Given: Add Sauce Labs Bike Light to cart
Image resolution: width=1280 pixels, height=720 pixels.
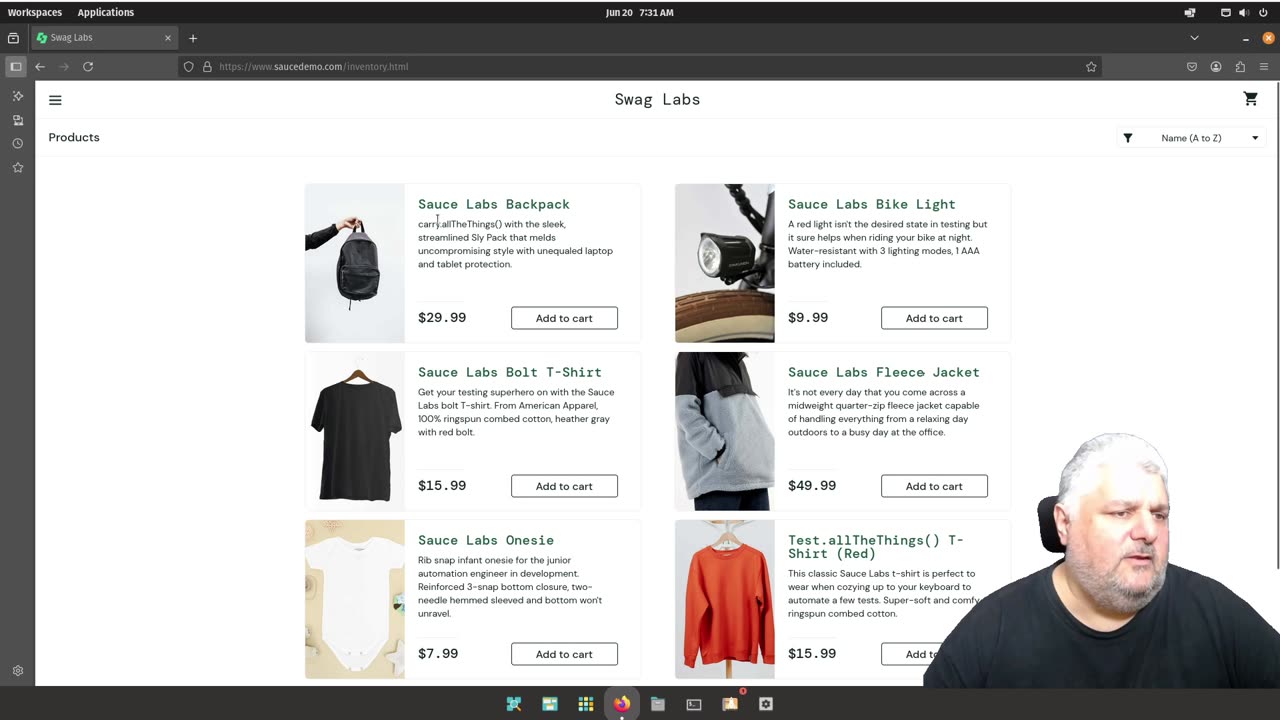Looking at the screenshot, I should pyautogui.click(x=934, y=318).
